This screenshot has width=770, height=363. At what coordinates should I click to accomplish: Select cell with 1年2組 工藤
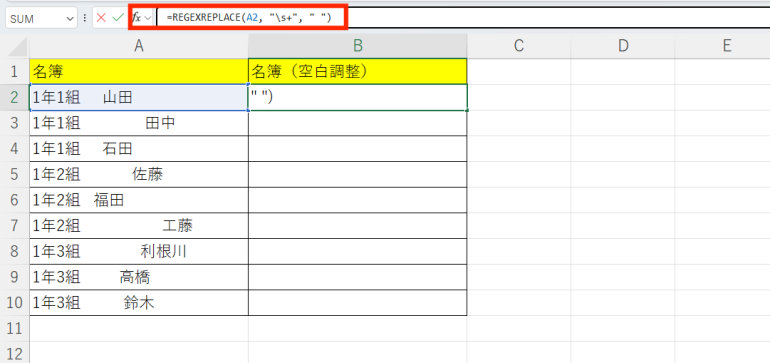tap(139, 225)
